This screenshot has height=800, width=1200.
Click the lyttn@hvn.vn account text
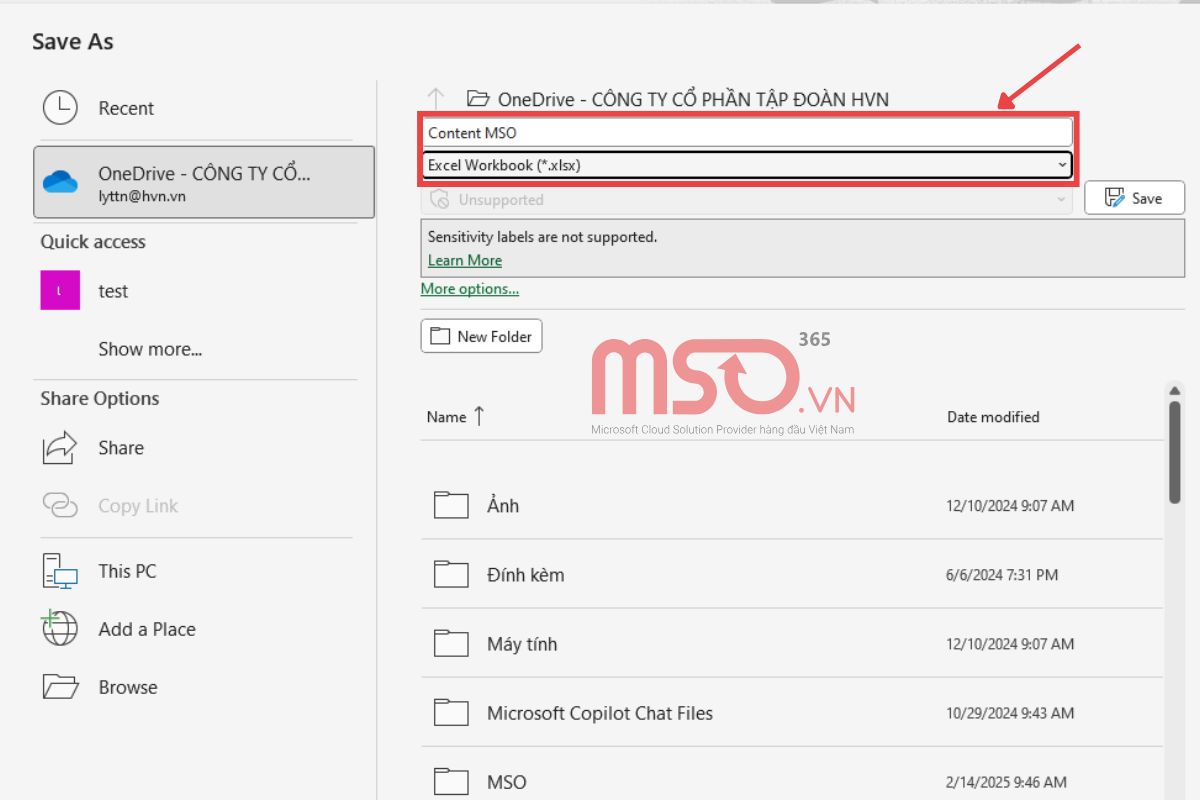coord(142,196)
